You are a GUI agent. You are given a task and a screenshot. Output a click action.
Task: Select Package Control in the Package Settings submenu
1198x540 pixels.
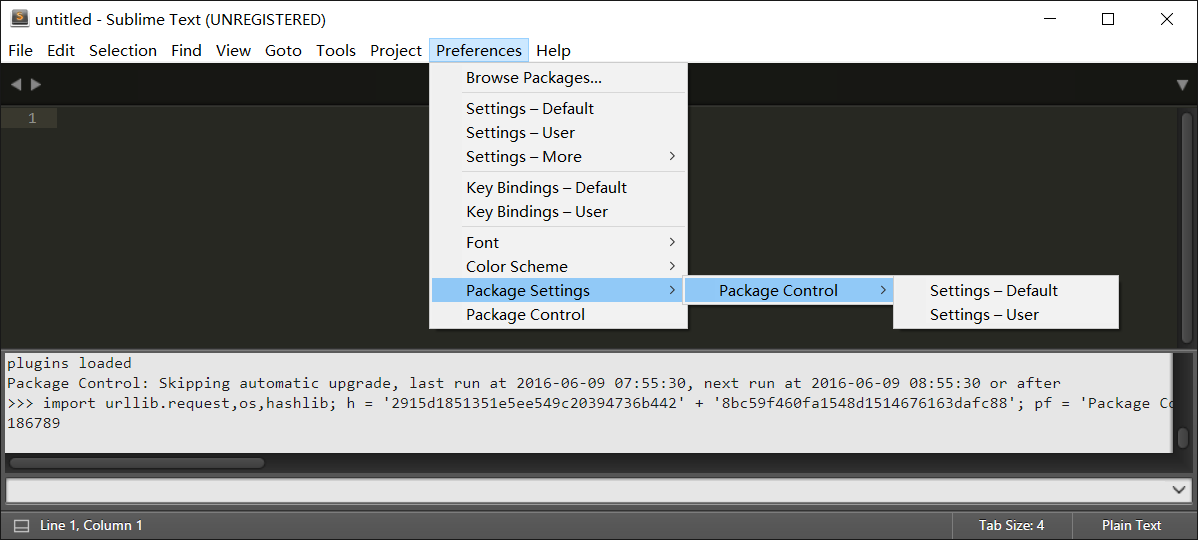(788, 290)
